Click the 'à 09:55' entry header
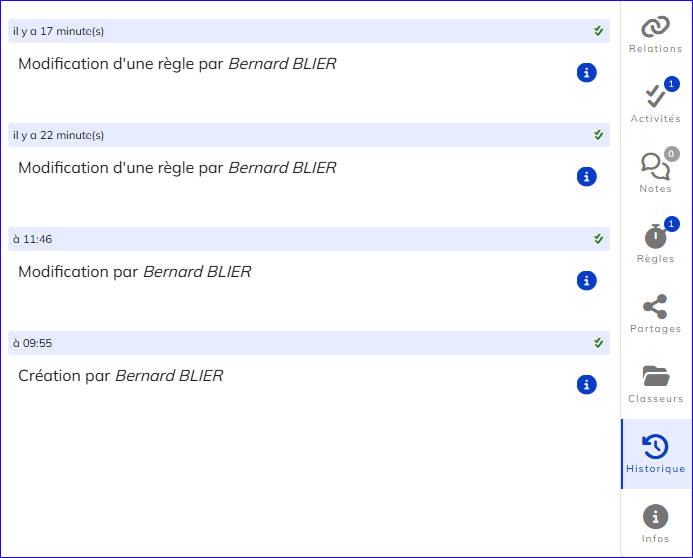The width and height of the screenshot is (693, 558). tap(309, 343)
